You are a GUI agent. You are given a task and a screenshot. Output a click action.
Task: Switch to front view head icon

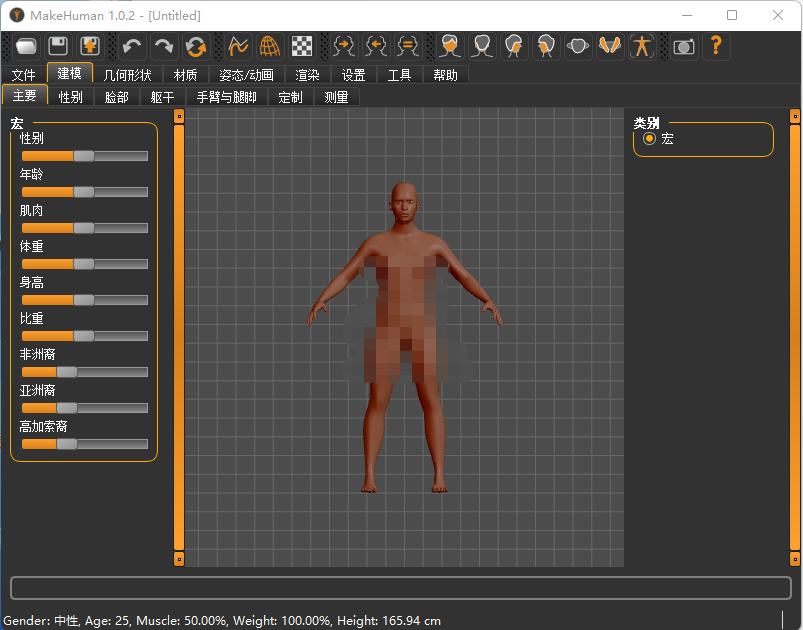pos(450,47)
